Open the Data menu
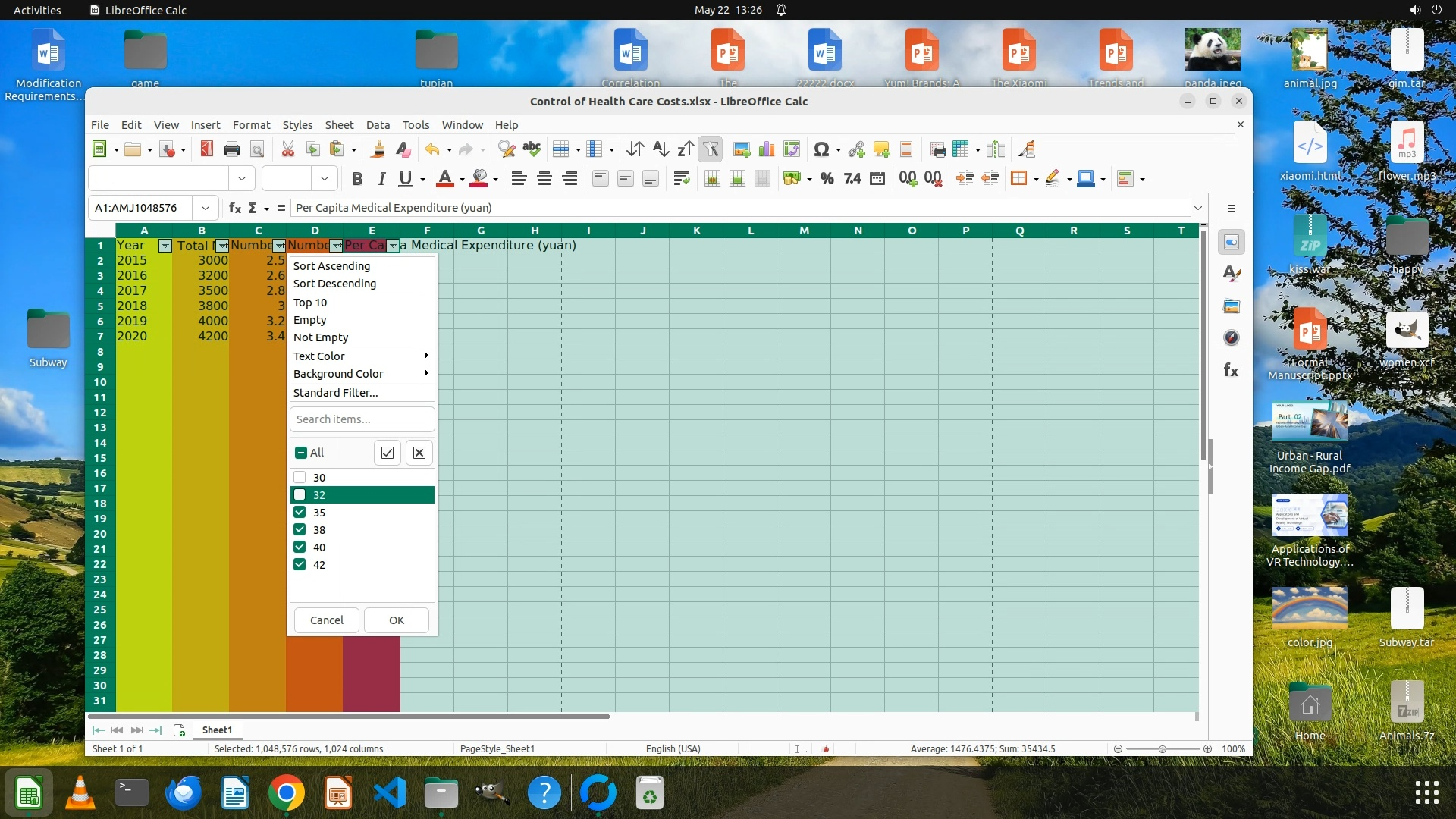This screenshot has height=819, width=1456. point(377,125)
